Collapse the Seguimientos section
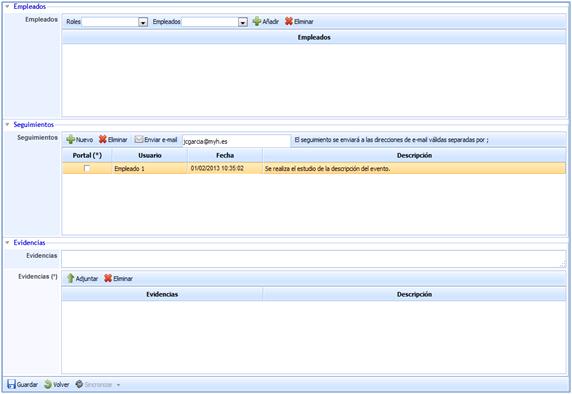The height and width of the screenshot is (394, 572). coord(7,124)
